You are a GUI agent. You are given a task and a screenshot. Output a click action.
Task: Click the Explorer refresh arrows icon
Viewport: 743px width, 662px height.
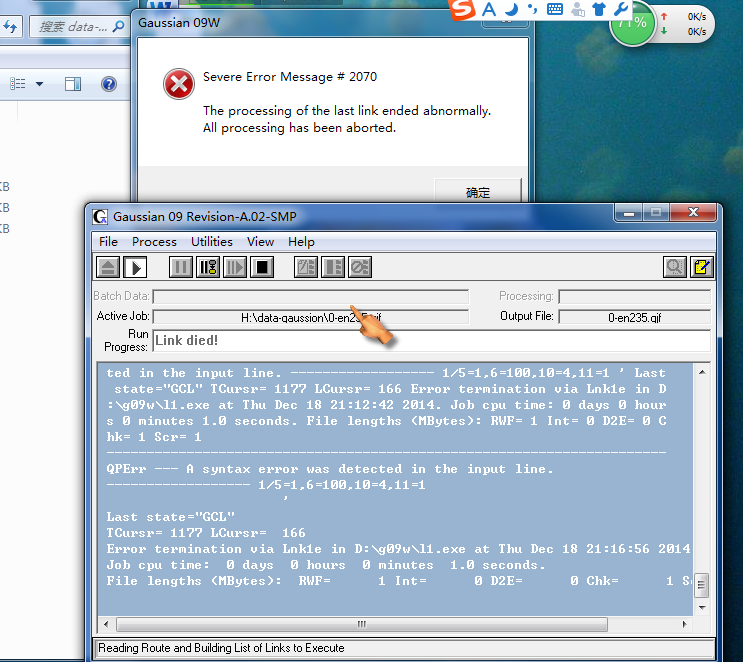[9, 27]
